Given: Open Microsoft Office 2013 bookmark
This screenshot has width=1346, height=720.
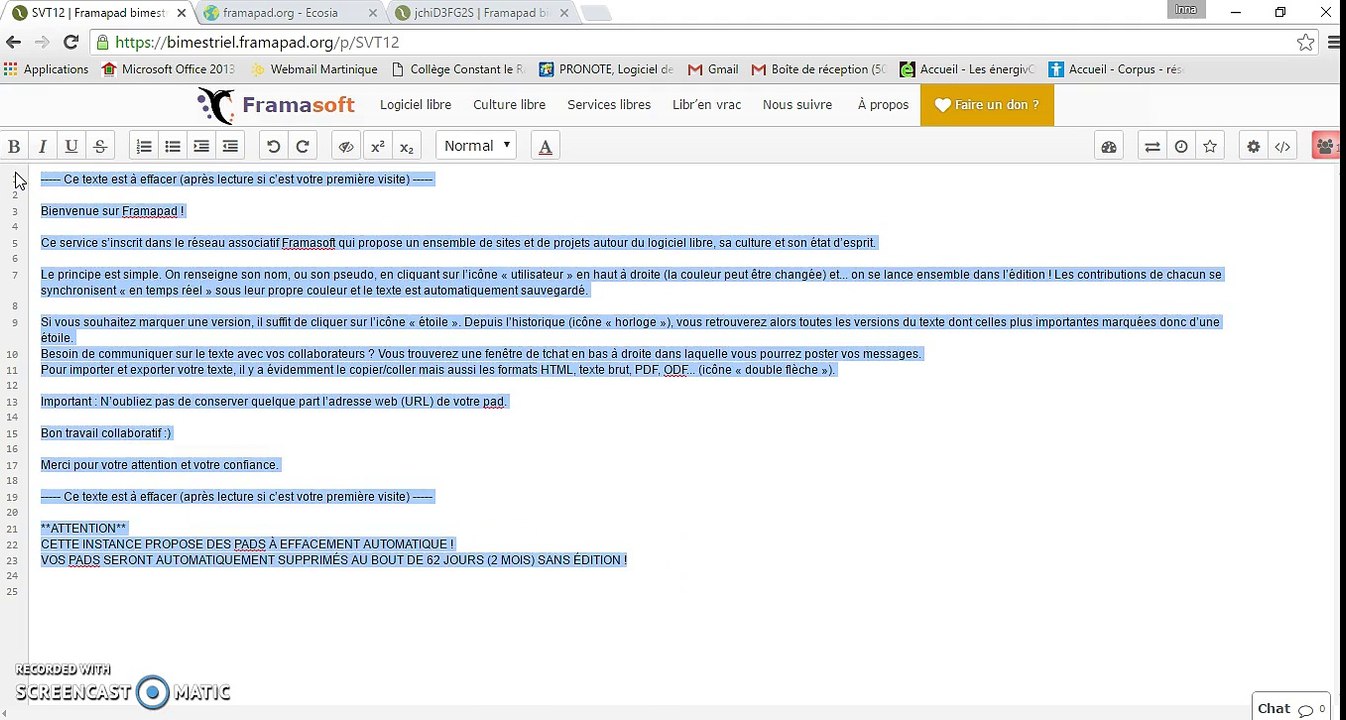Looking at the screenshot, I should tap(167, 69).
